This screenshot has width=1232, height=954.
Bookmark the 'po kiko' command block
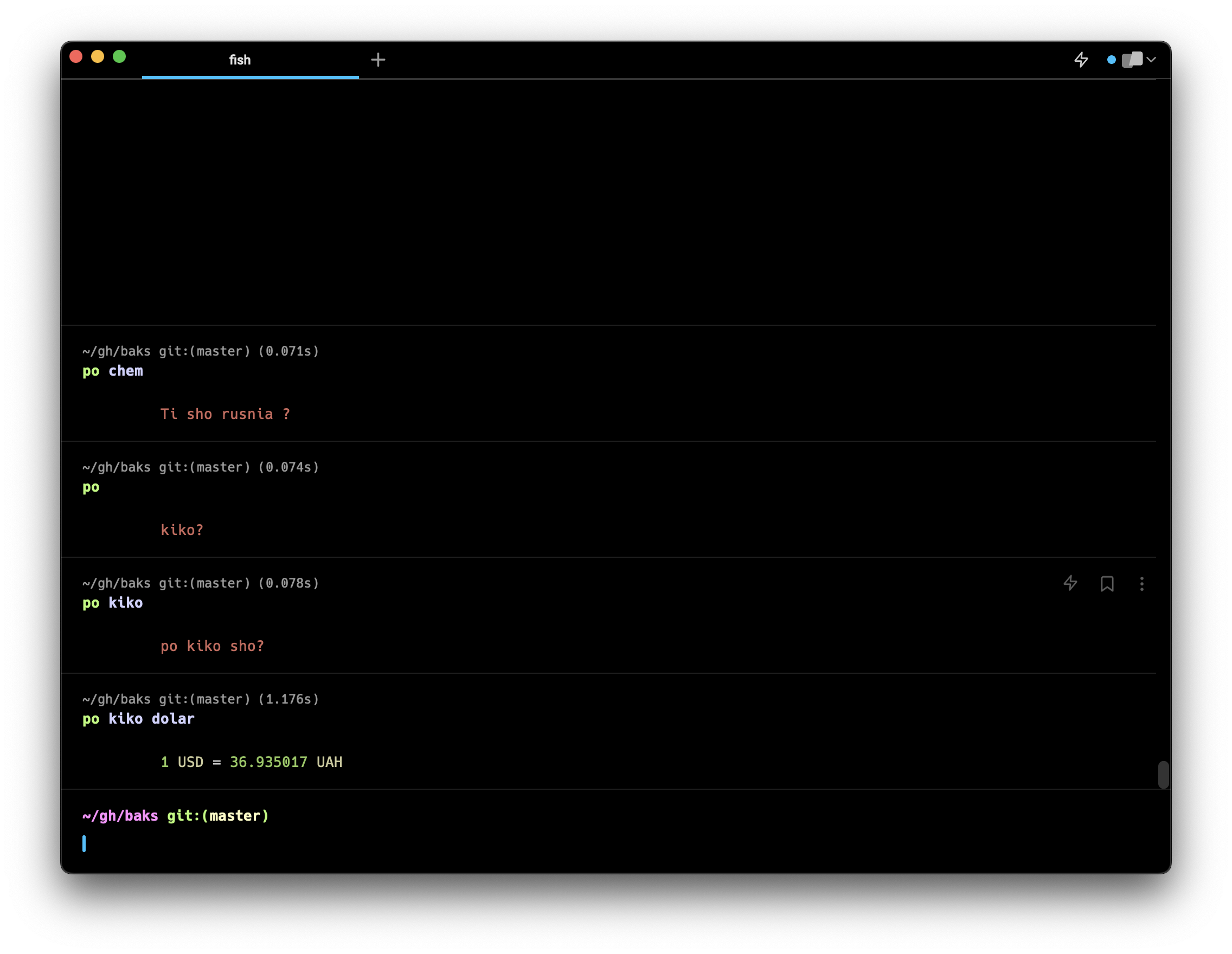(x=1107, y=584)
